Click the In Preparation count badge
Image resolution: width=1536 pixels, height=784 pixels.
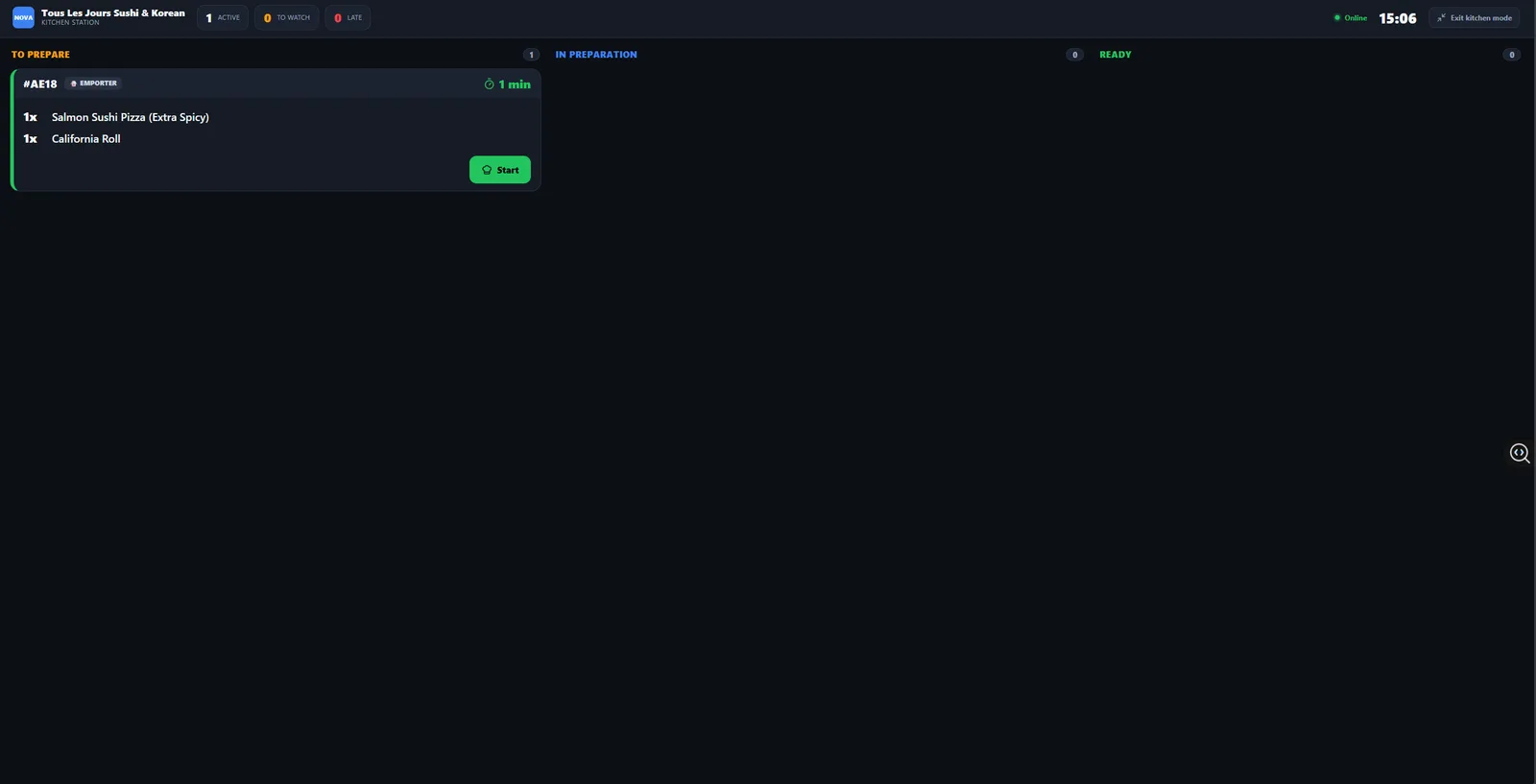(1074, 55)
